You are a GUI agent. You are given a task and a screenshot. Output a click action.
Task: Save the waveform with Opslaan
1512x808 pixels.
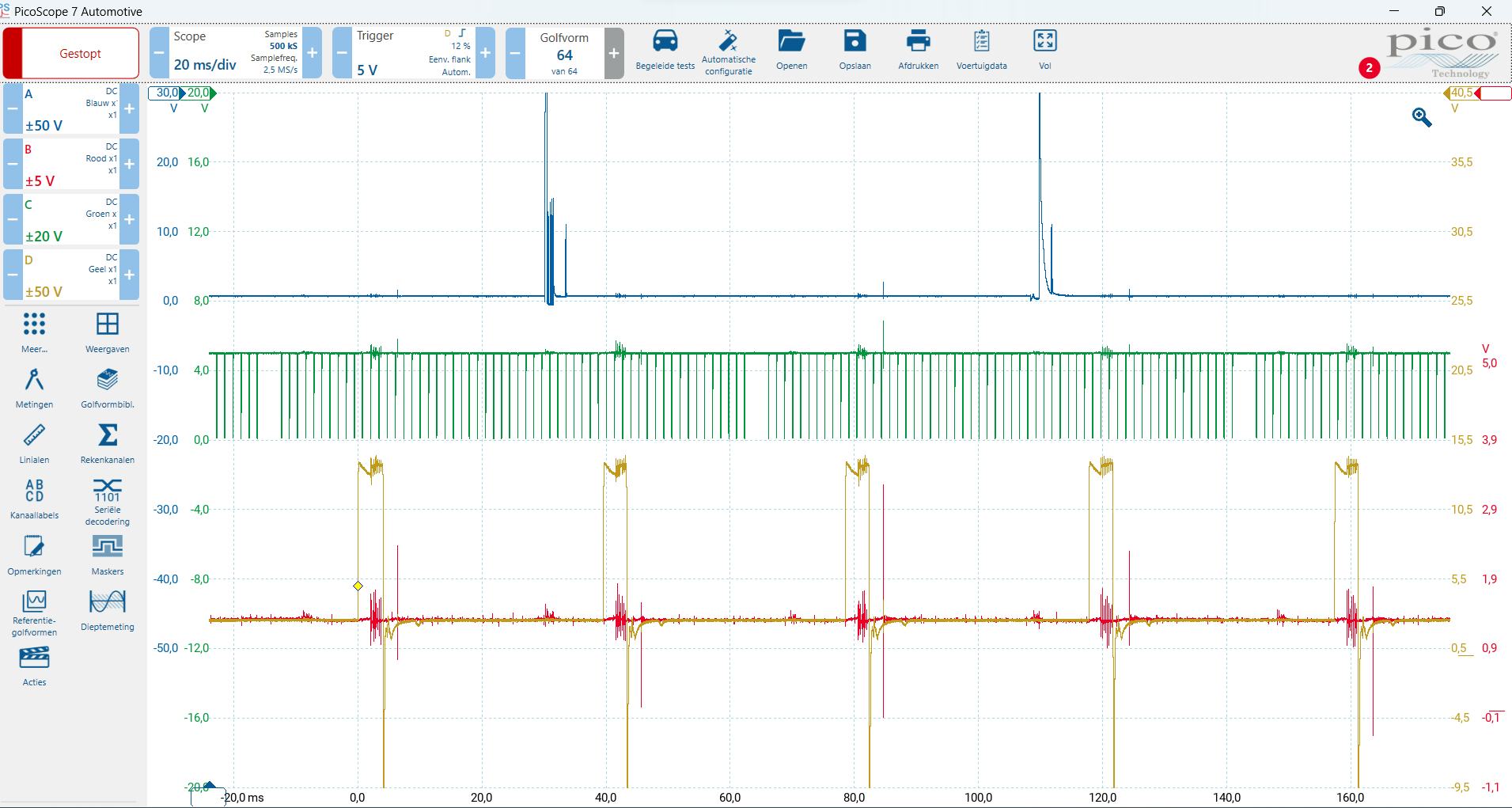[x=855, y=41]
